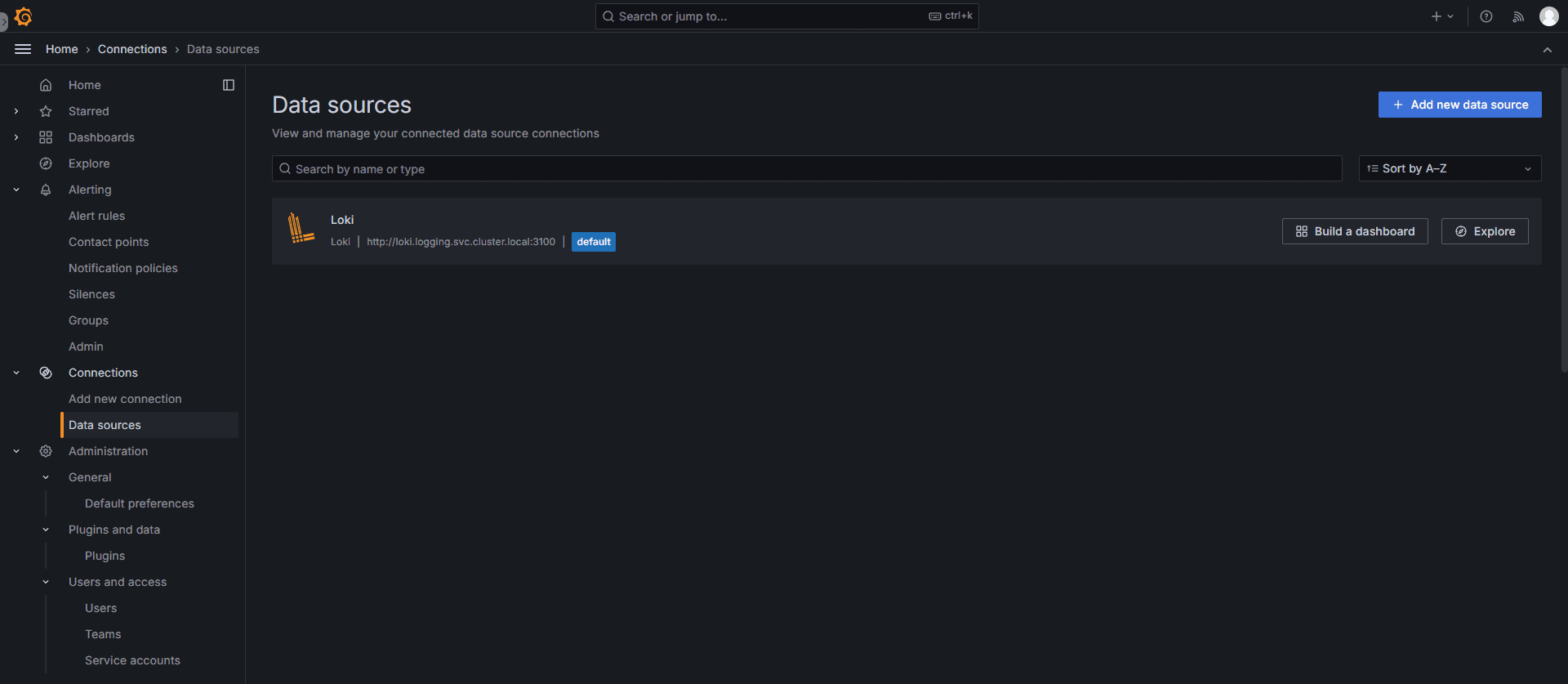Collapse the General subsection arrow
Viewport: 1568px width, 684px height.
(x=46, y=477)
